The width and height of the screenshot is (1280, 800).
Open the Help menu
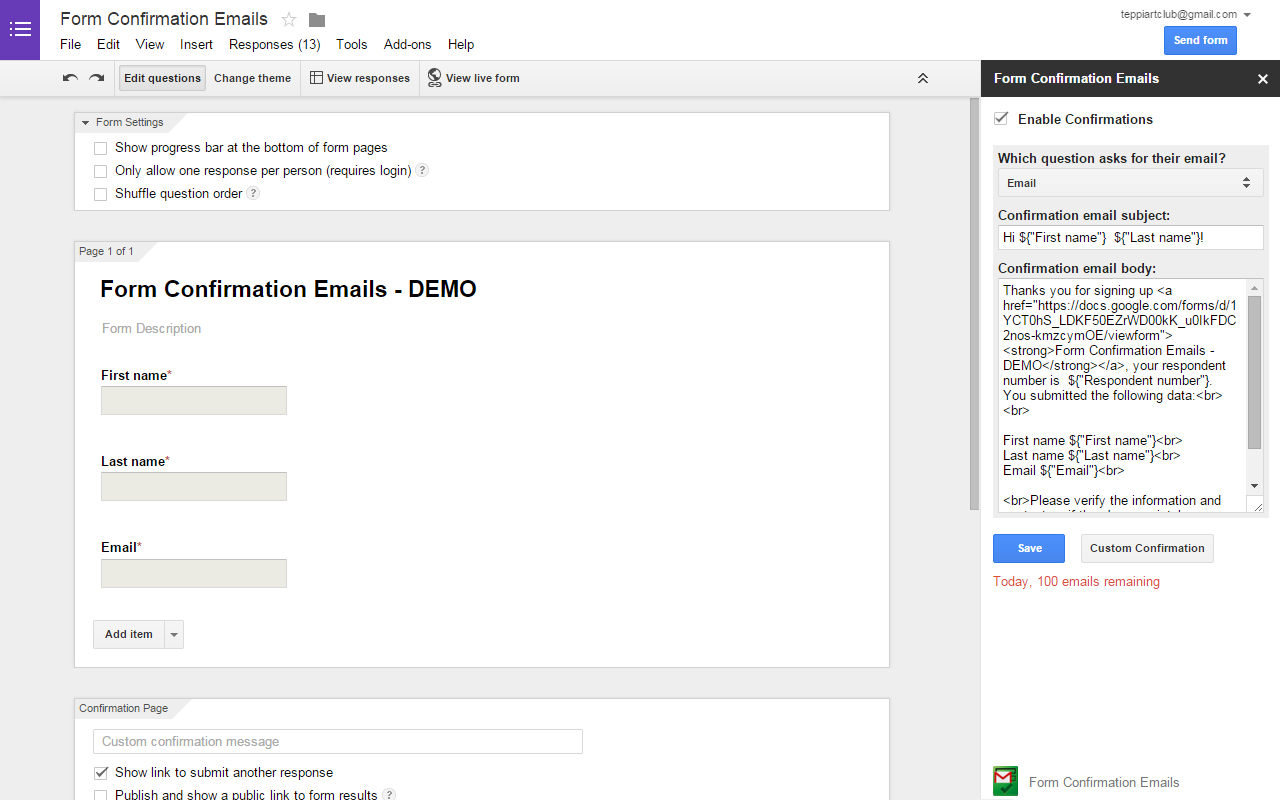tap(461, 44)
